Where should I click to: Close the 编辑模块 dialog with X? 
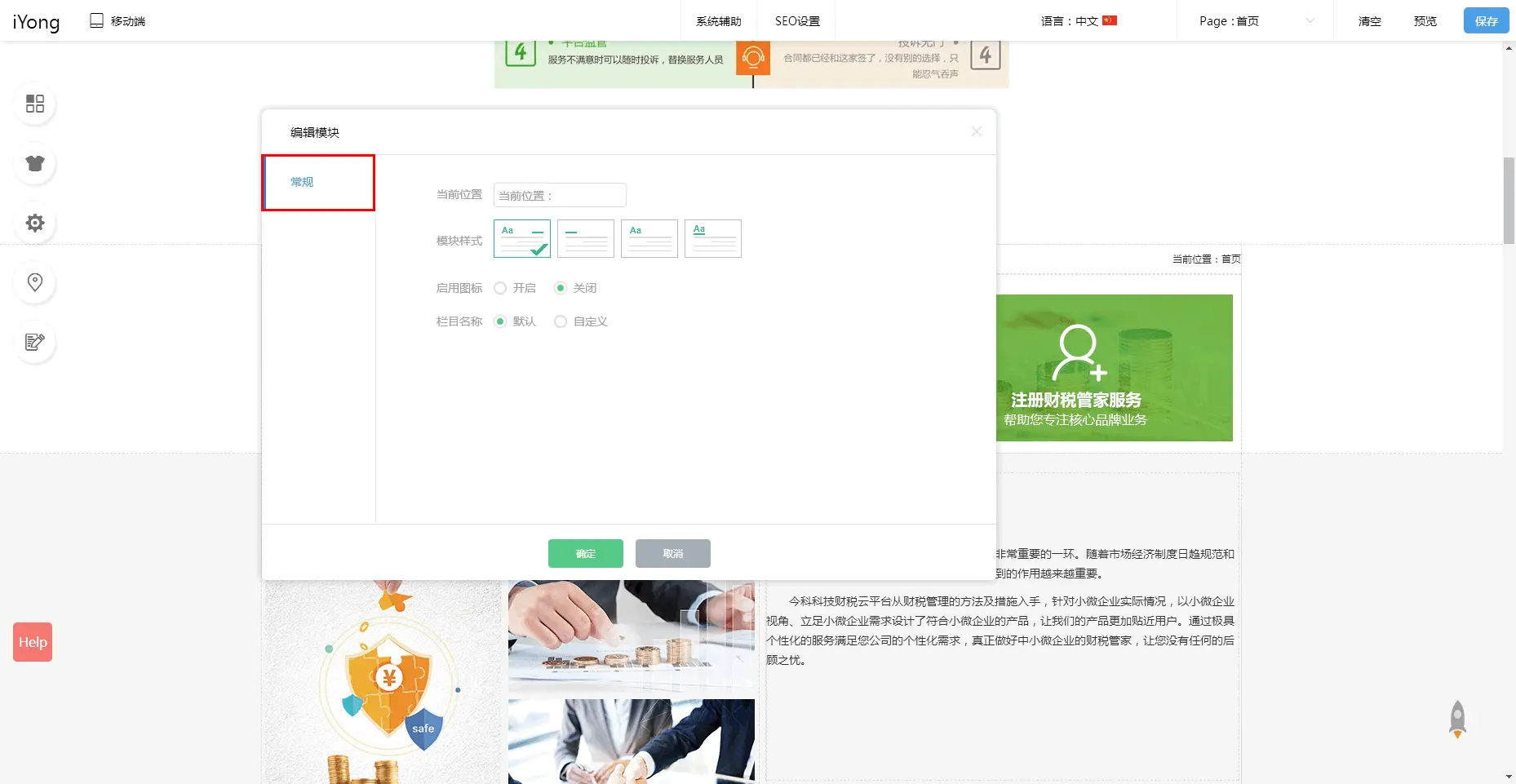(976, 132)
